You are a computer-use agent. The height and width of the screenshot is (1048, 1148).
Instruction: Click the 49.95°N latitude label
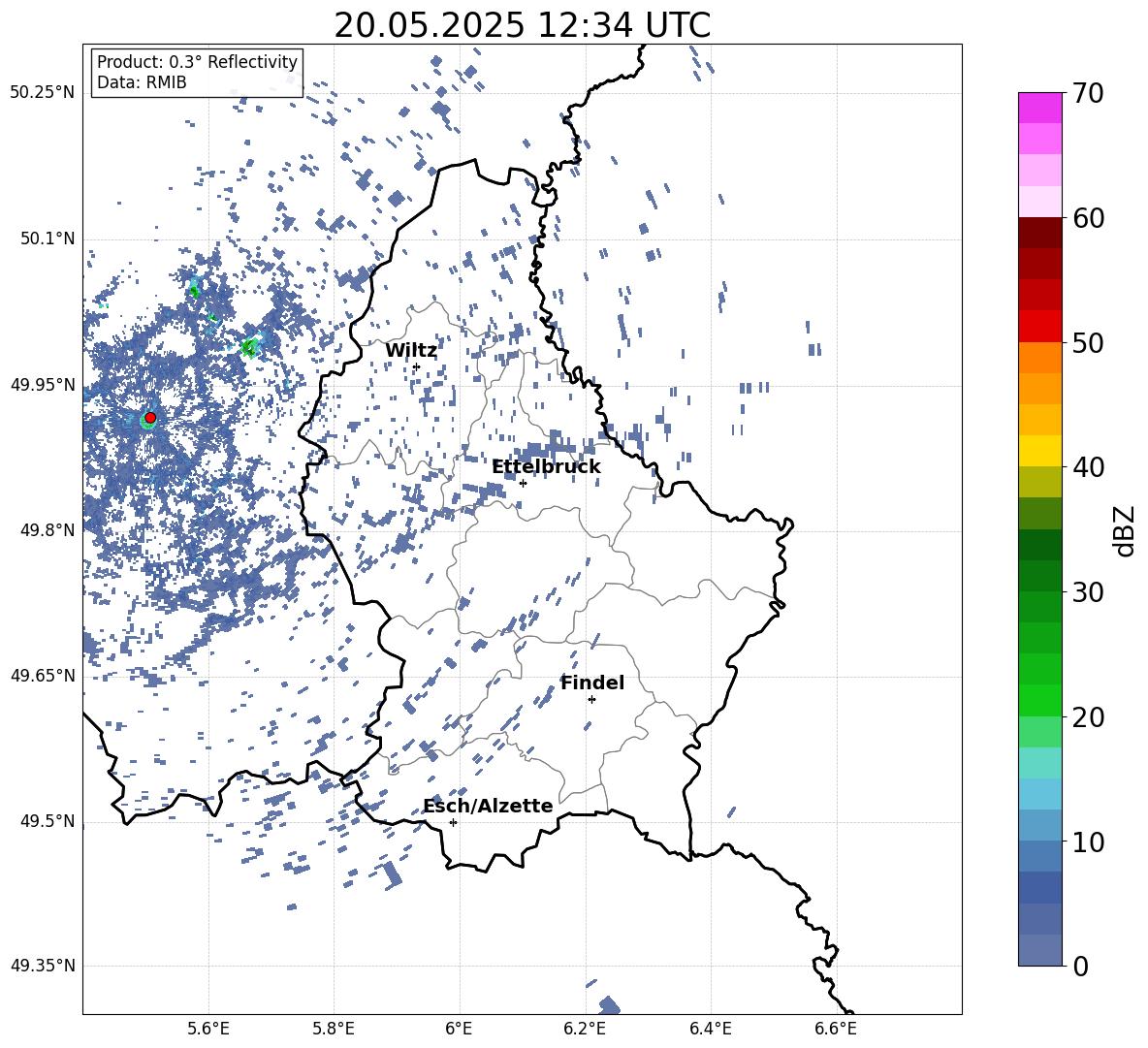[43, 385]
